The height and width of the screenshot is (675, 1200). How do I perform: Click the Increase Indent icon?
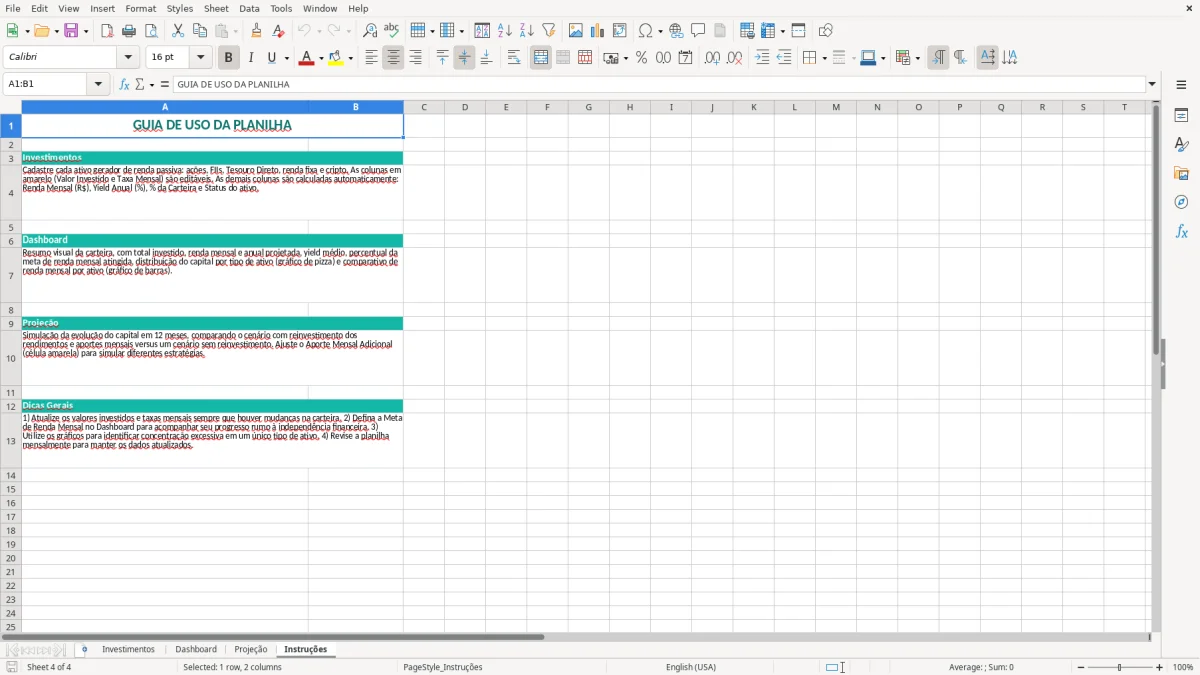tap(762, 58)
